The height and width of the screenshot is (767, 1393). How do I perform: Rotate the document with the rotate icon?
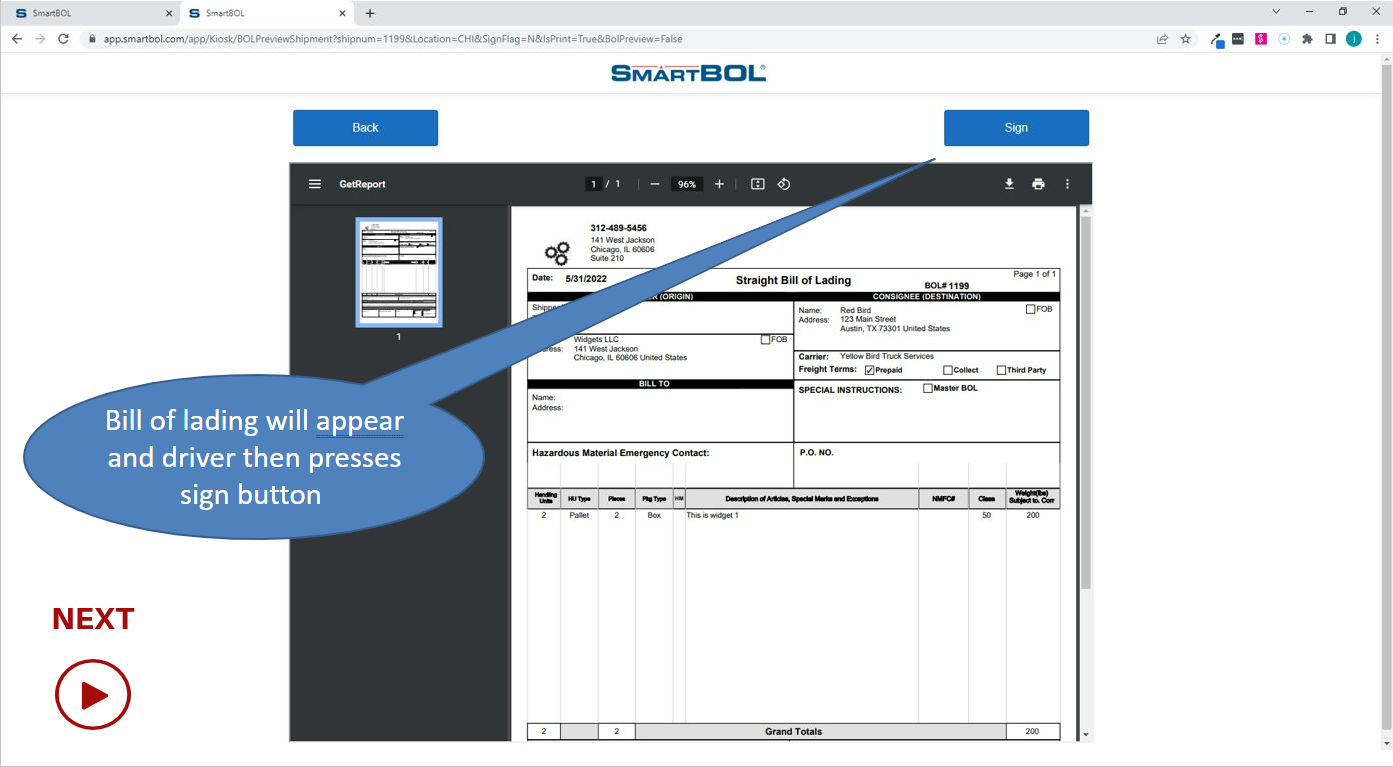pyautogui.click(x=784, y=184)
